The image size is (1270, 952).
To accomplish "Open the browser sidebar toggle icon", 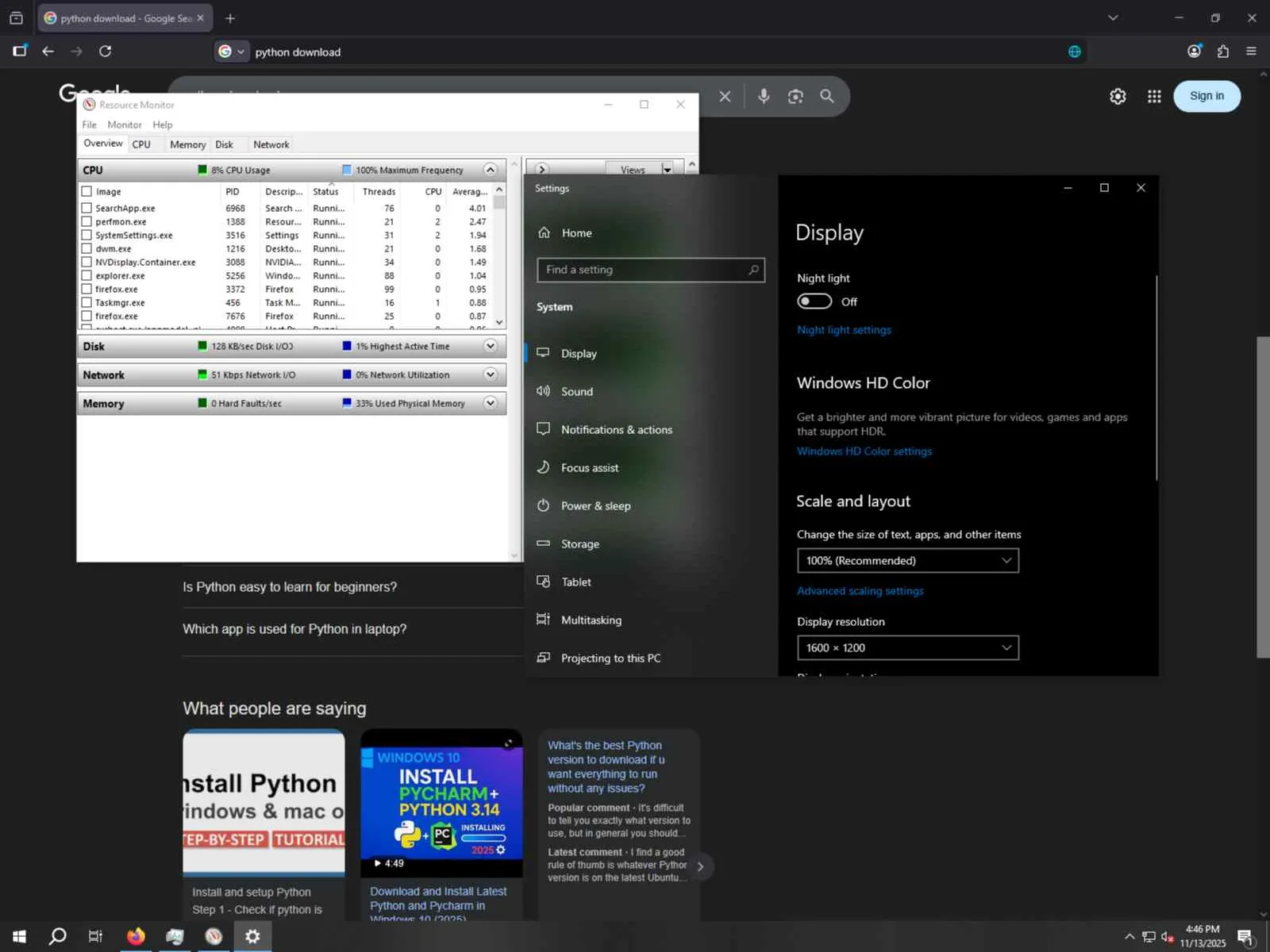I will [20, 51].
